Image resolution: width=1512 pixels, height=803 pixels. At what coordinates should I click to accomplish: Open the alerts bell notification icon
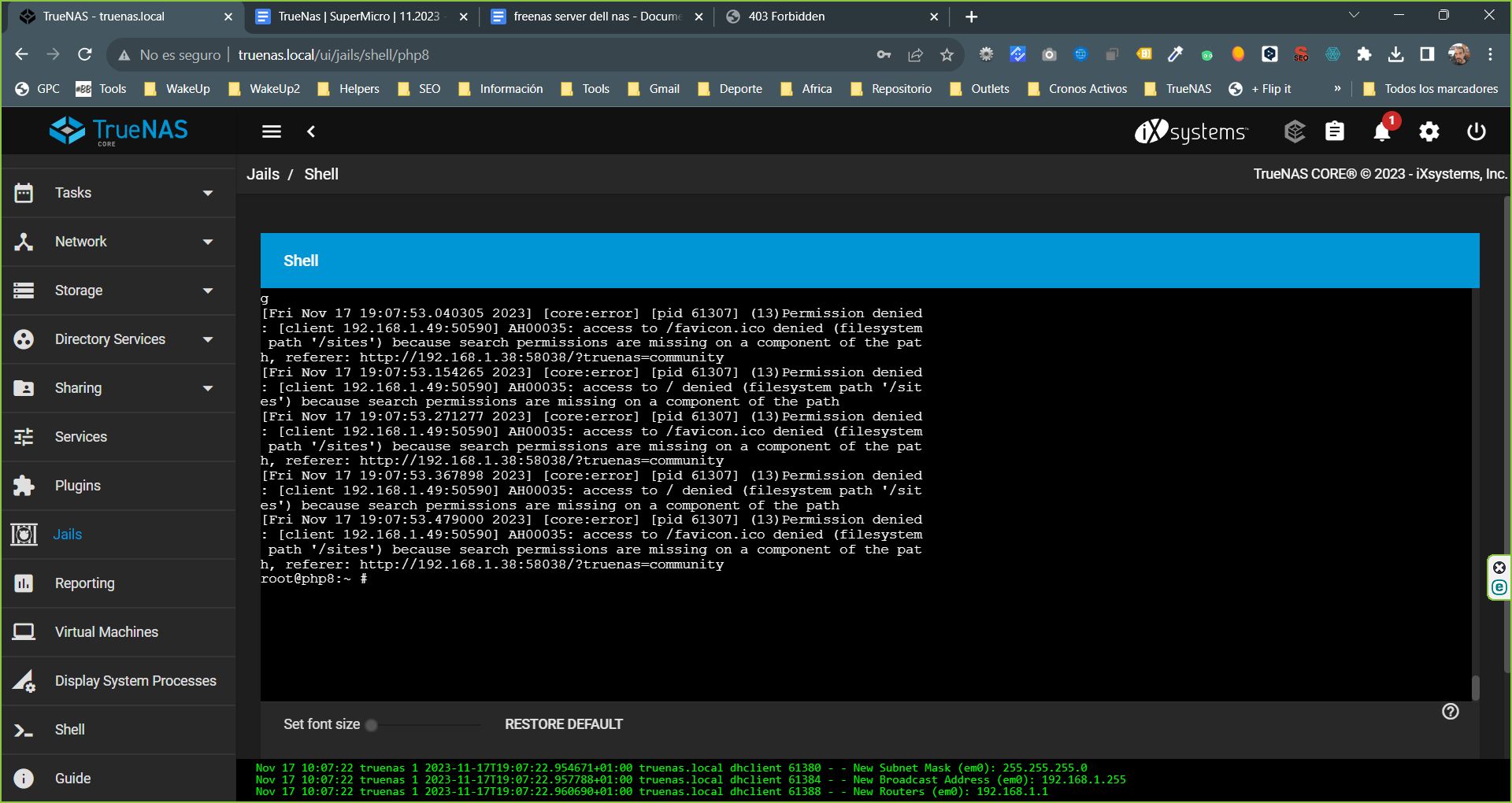pos(1381,131)
